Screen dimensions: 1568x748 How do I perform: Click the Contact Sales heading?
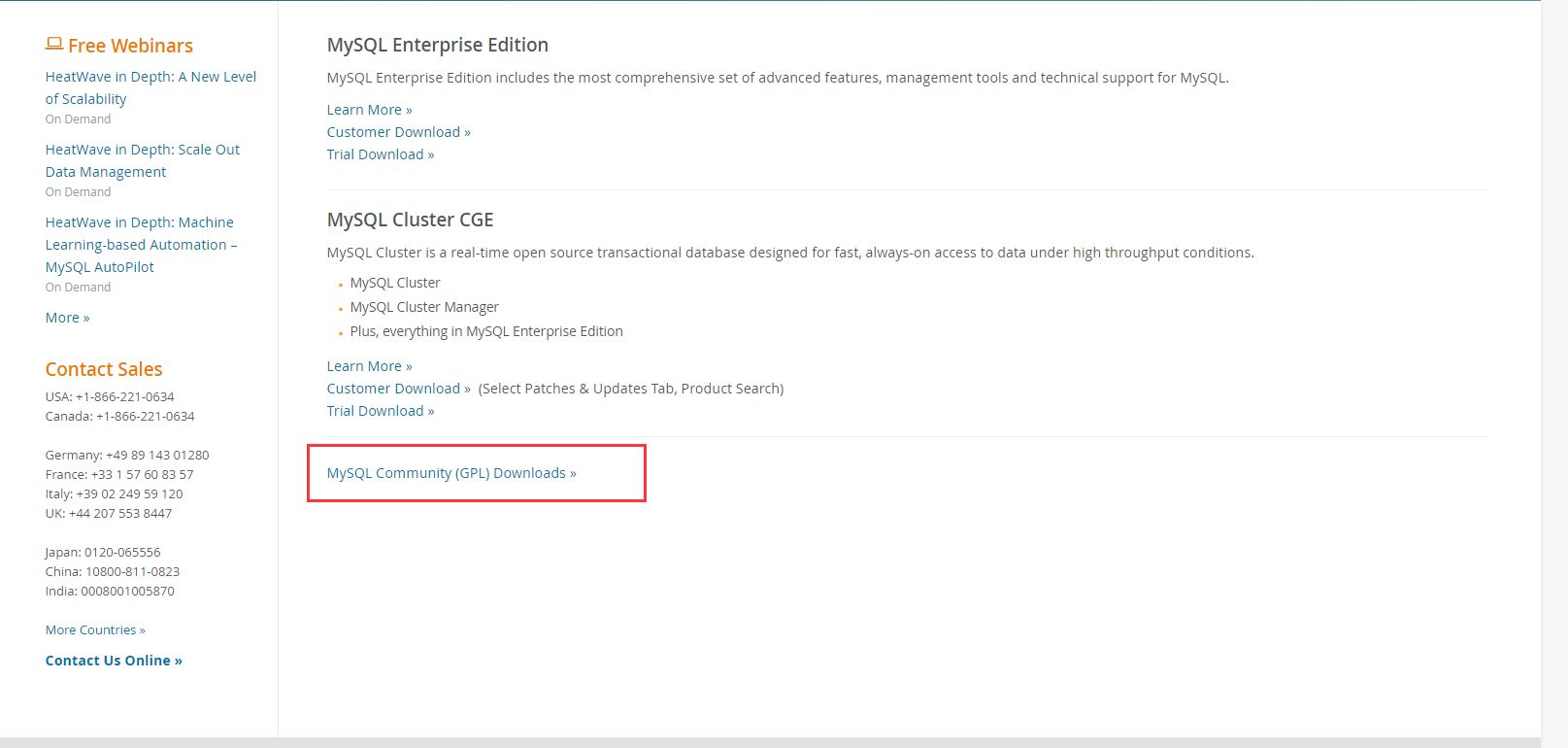(104, 369)
